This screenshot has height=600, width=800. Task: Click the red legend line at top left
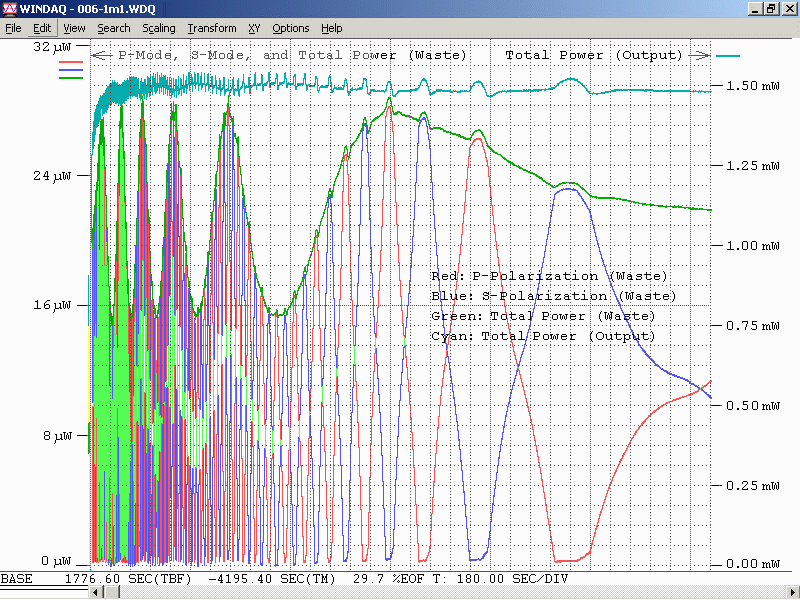(72, 62)
